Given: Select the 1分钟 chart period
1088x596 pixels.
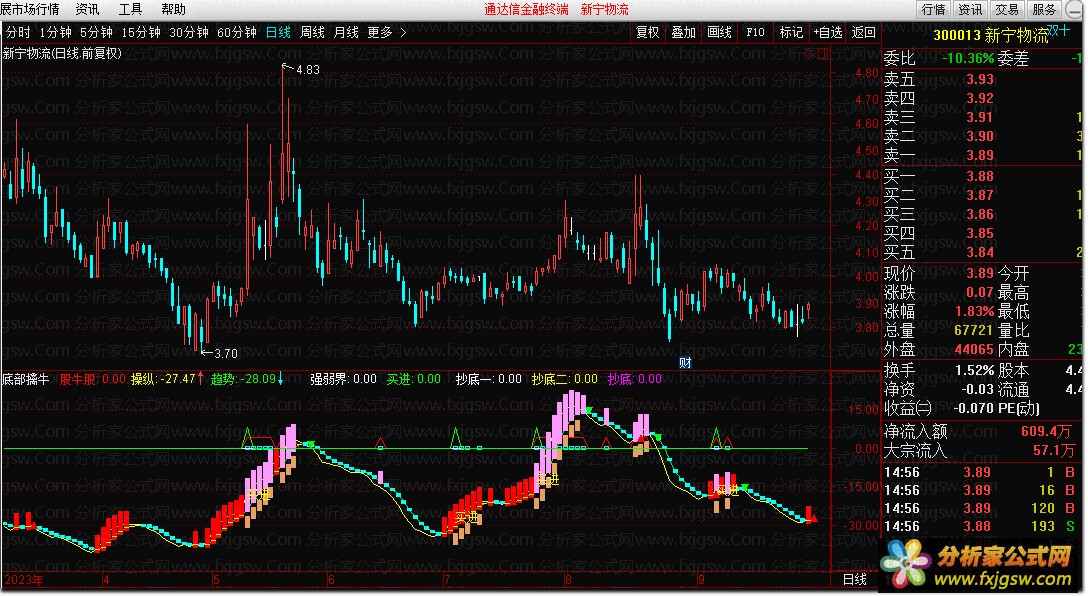Looking at the screenshot, I should pos(56,32).
